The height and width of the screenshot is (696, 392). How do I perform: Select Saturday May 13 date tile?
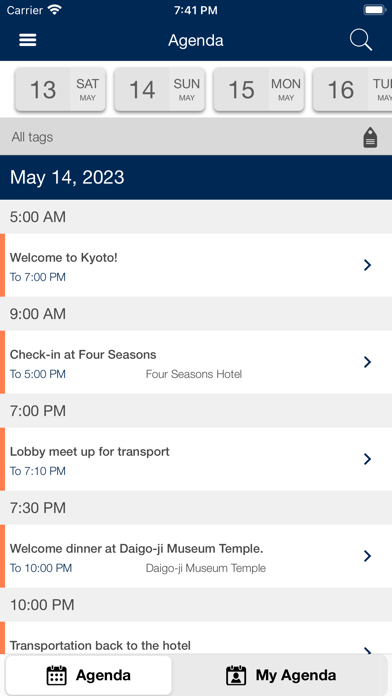pyautogui.click(x=60, y=90)
